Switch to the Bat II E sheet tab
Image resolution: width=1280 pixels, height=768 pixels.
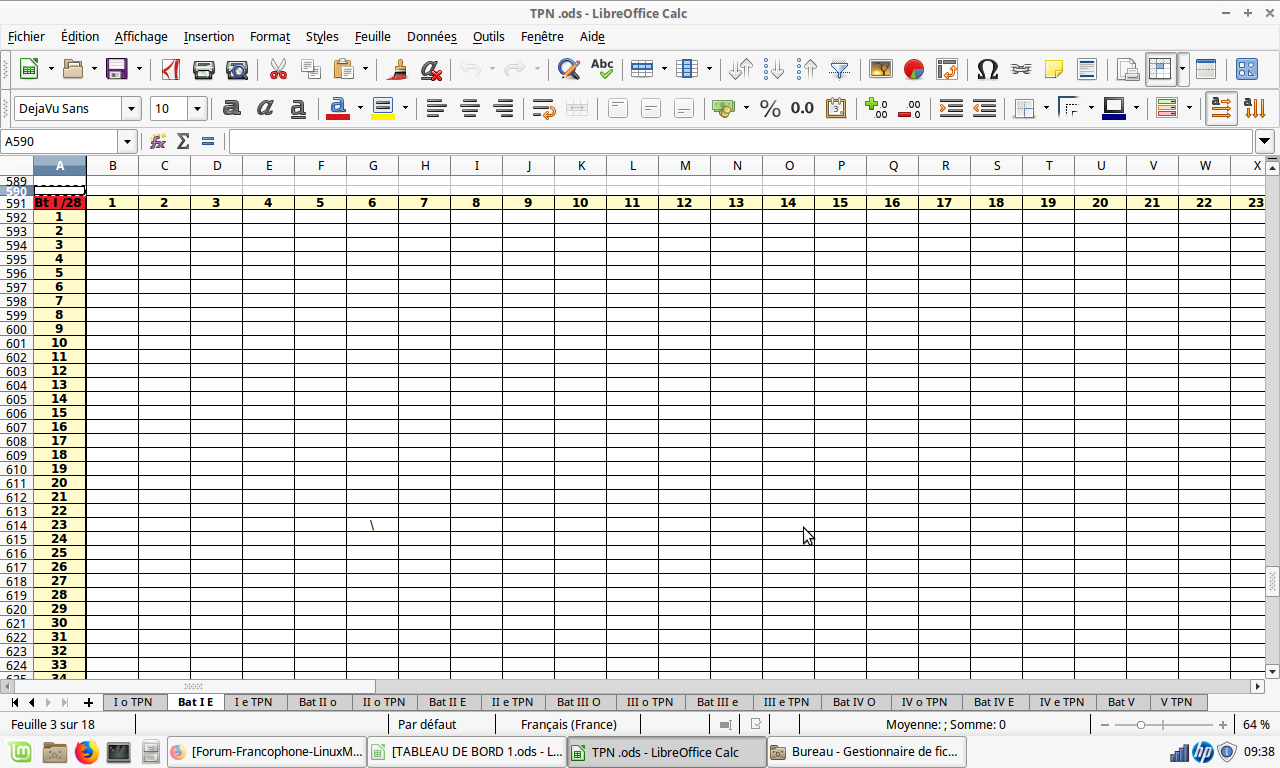click(448, 702)
